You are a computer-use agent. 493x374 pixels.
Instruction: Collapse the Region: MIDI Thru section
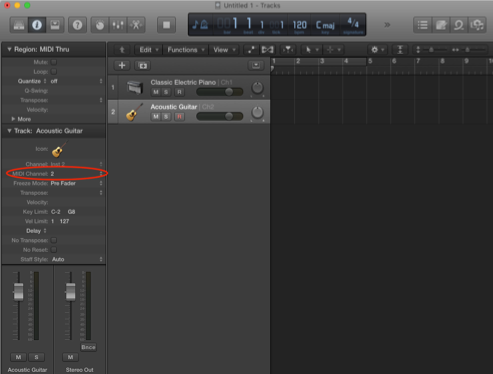[x=9, y=49]
